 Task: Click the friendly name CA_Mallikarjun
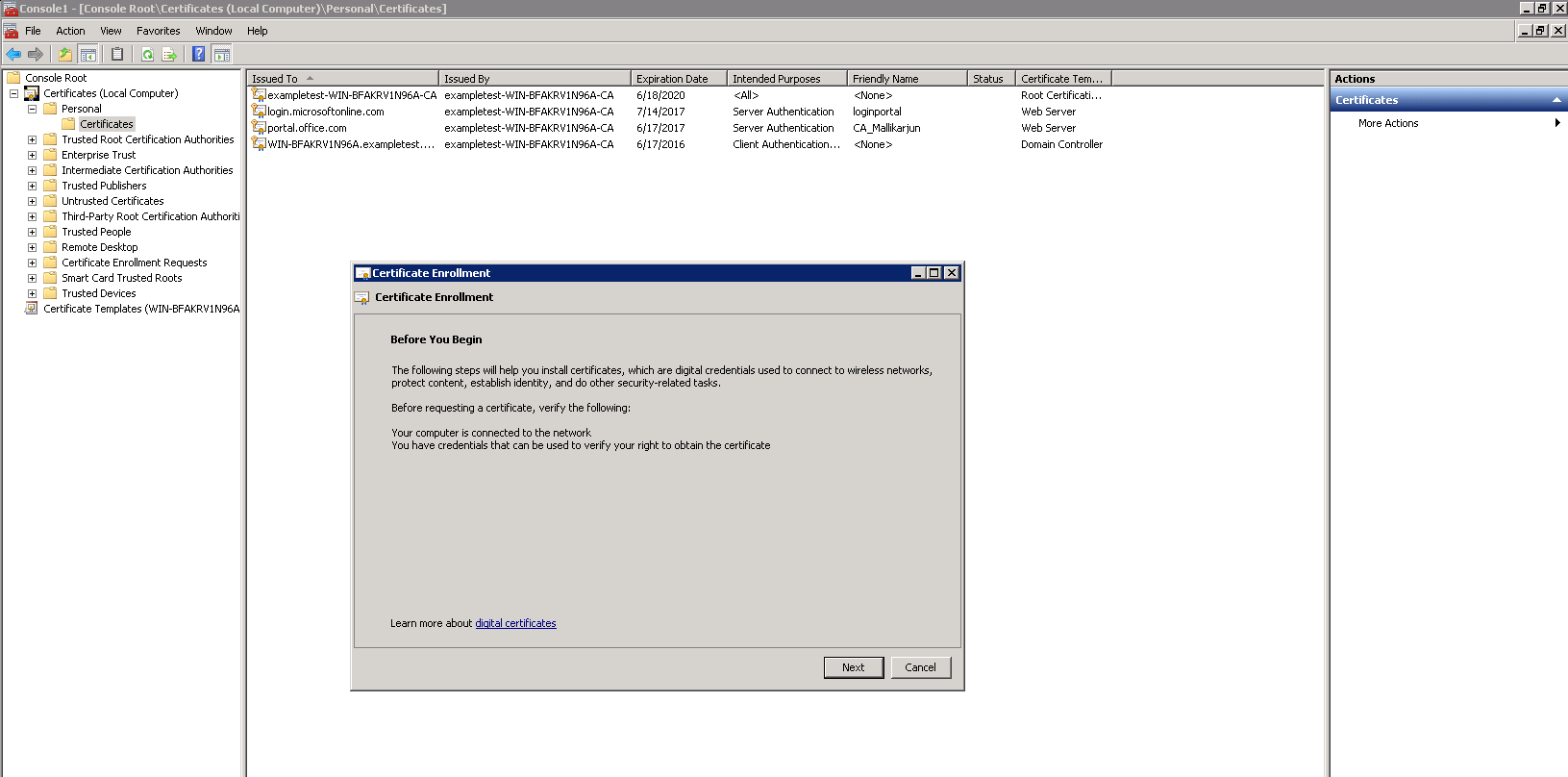[886, 128]
